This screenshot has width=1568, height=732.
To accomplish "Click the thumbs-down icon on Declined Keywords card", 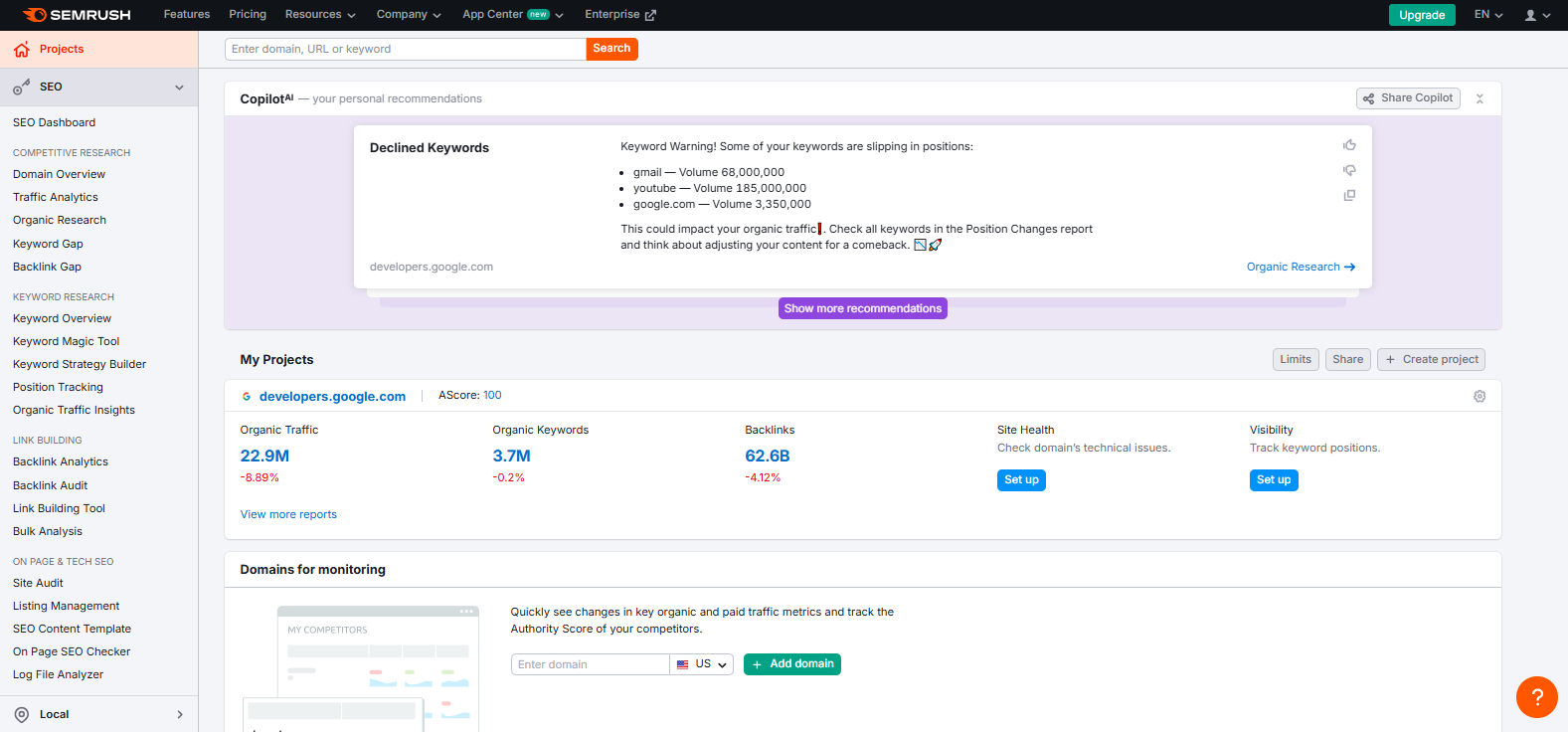I will tap(1349, 170).
